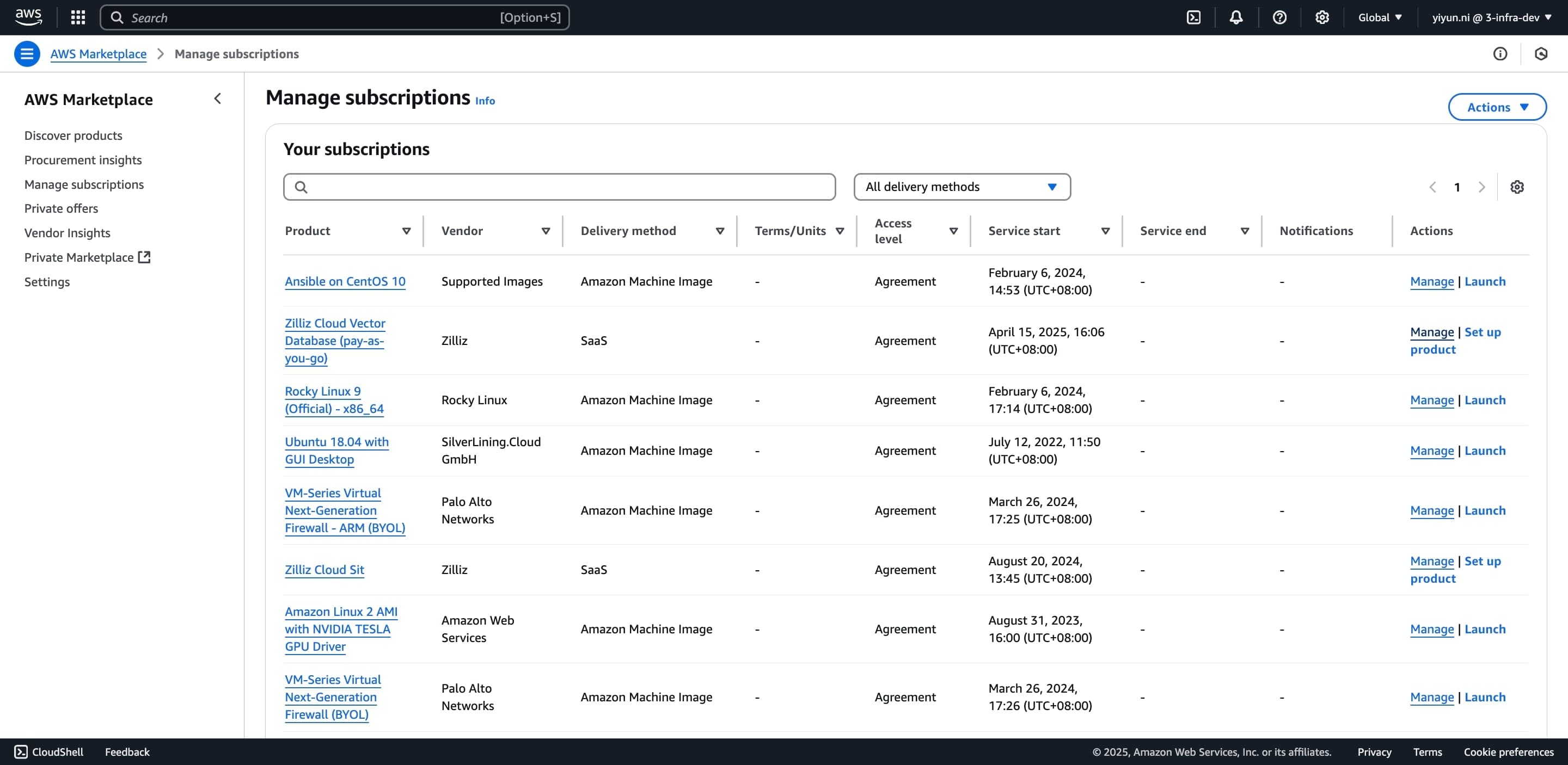This screenshot has width=1568, height=765.
Task: Sort by Access level column
Action: point(953,231)
